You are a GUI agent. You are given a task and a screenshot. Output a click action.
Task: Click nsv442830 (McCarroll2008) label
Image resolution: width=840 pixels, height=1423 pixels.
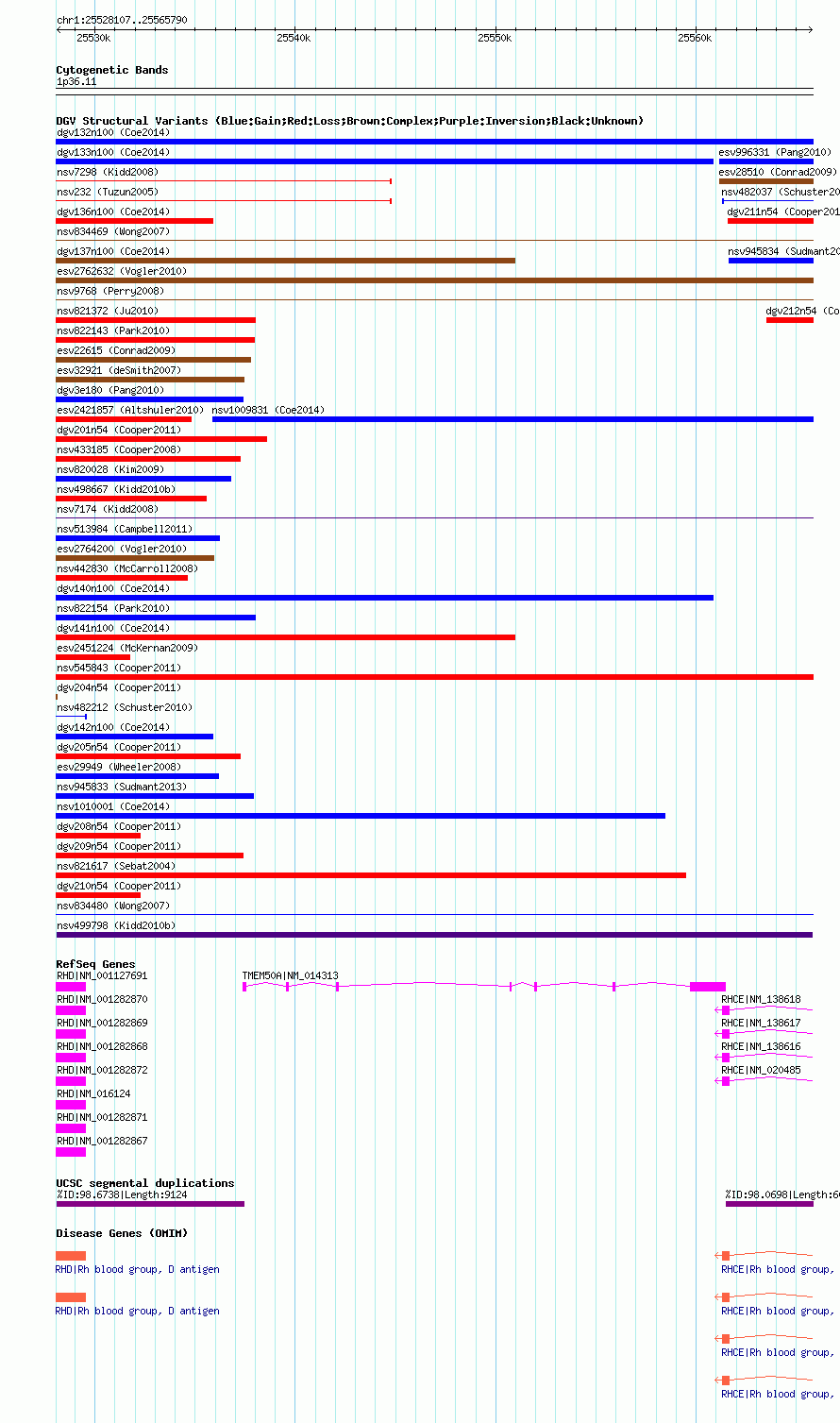(x=127, y=569)
